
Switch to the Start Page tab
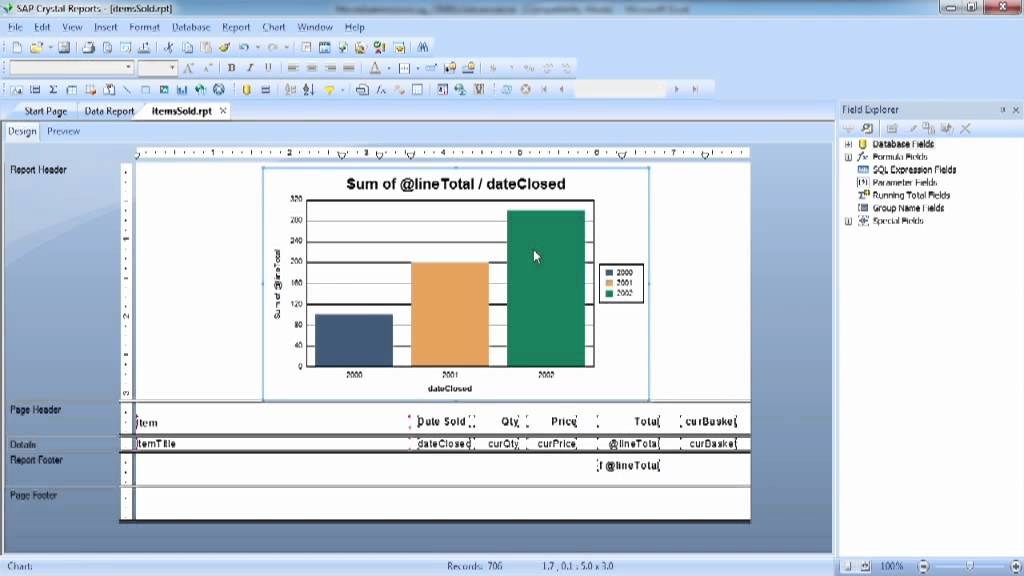click(46, 111)
